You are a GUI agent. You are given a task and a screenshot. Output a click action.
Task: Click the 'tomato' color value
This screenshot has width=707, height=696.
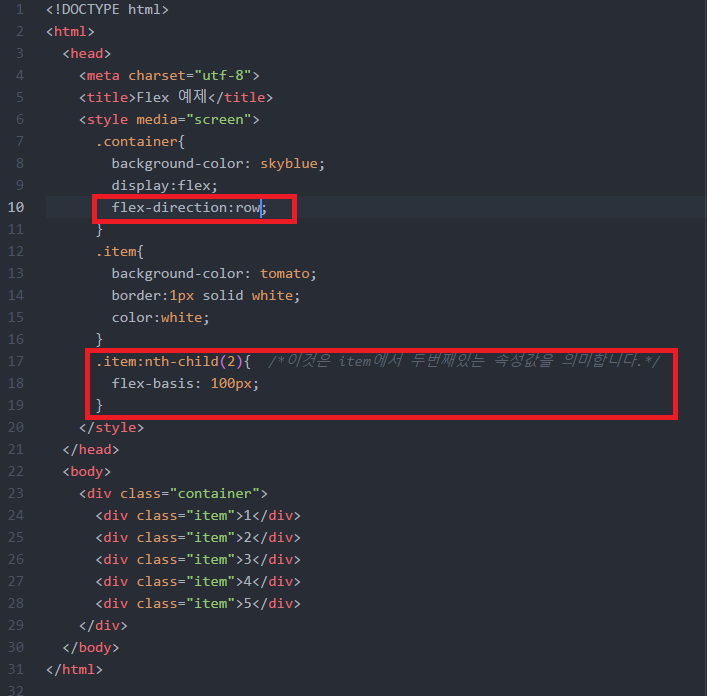(x=285, y=274)
